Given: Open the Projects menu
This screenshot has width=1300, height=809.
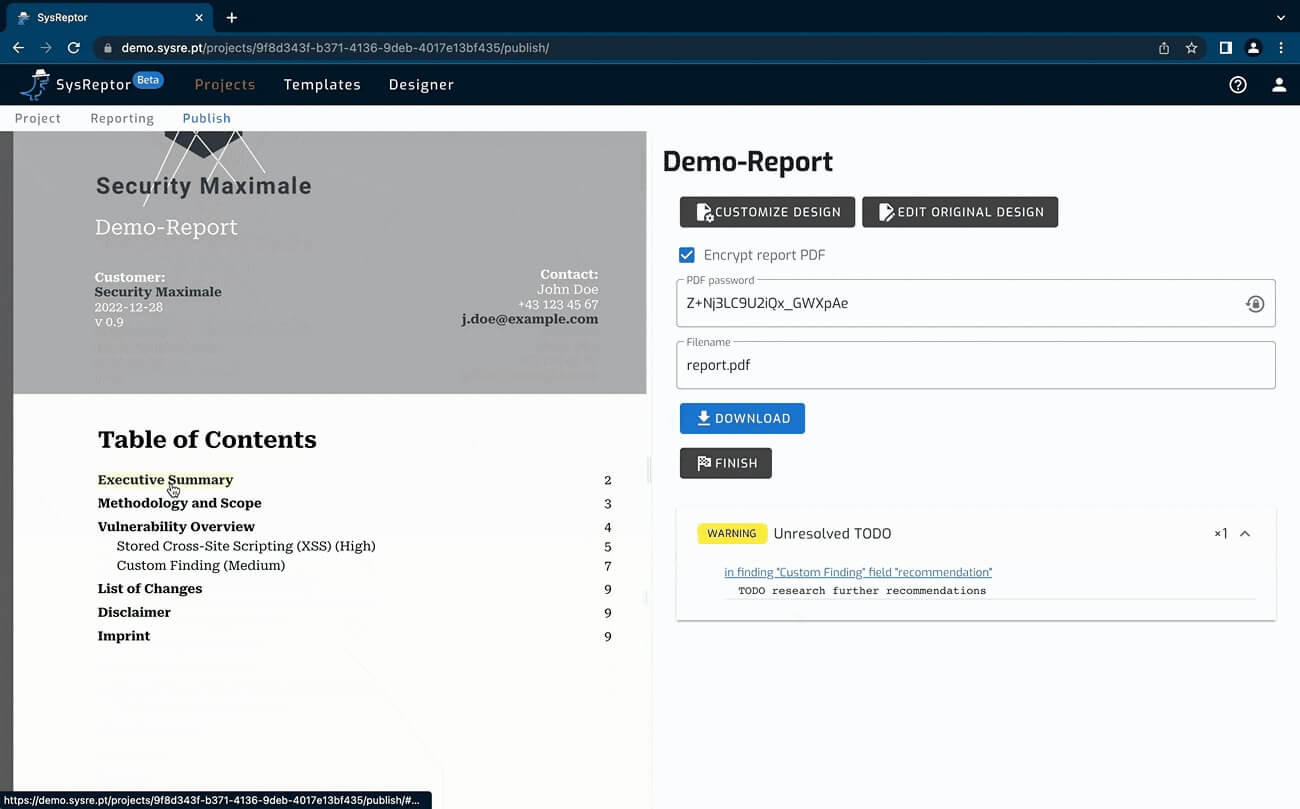Looking at the screenshot, I should [225, 85].
